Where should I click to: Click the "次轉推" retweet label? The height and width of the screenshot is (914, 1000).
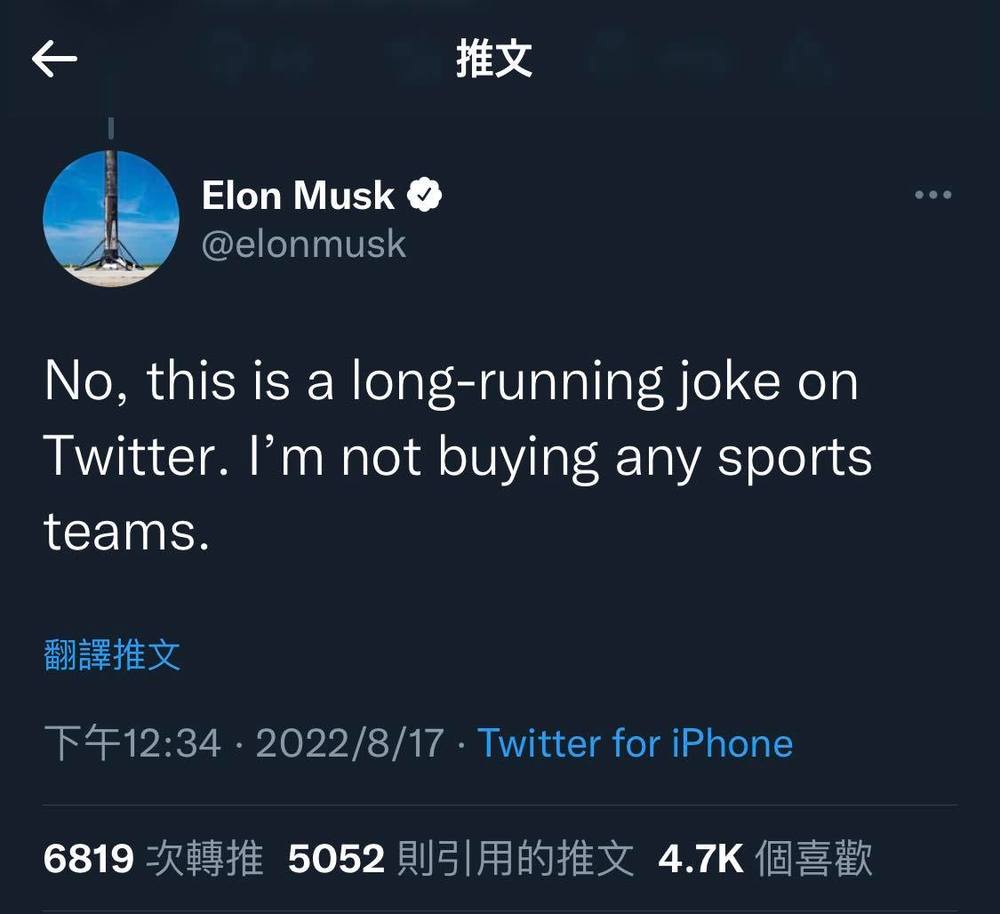point(206,855)
